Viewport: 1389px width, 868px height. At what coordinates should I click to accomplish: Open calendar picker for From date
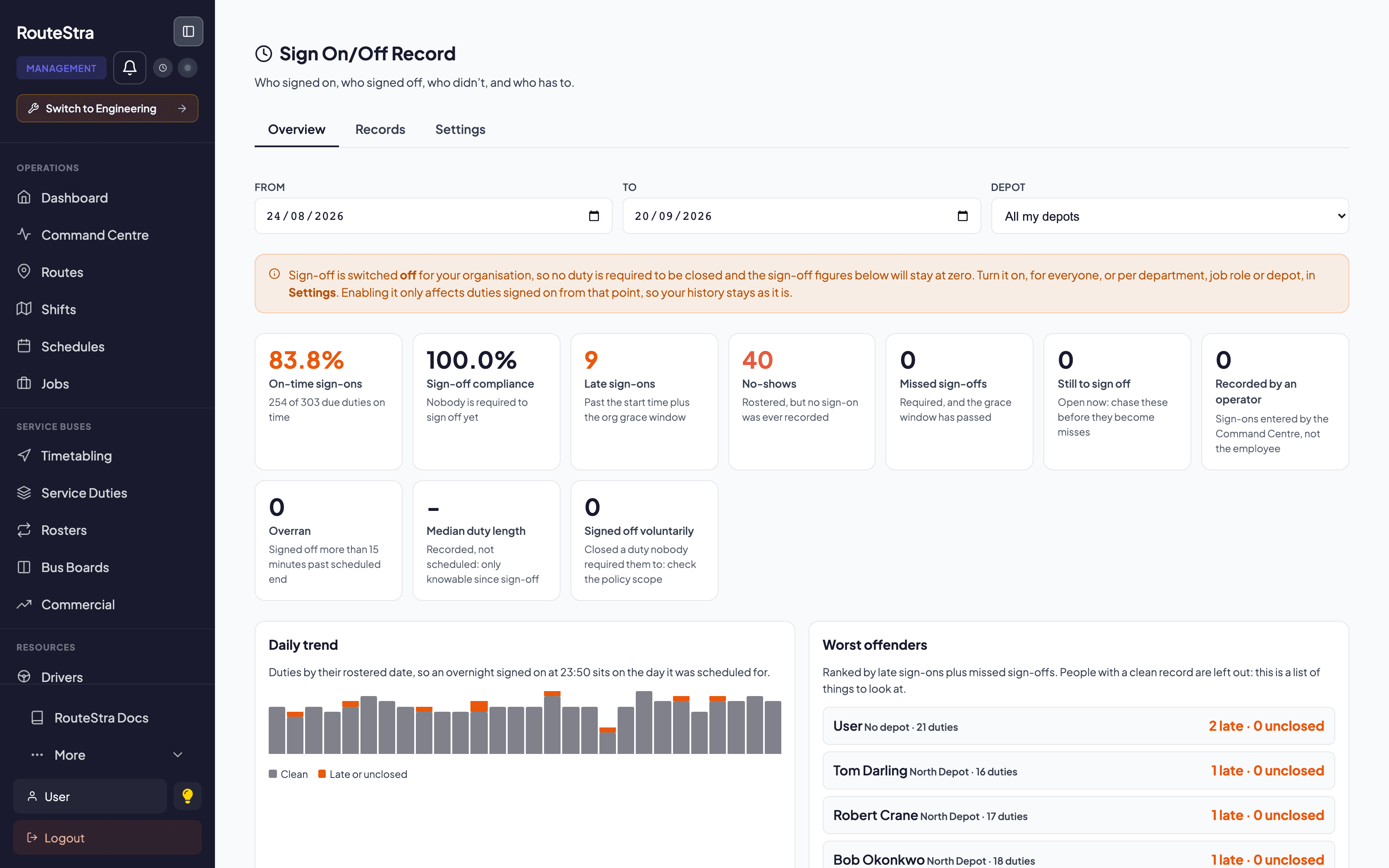pos(594,216)
